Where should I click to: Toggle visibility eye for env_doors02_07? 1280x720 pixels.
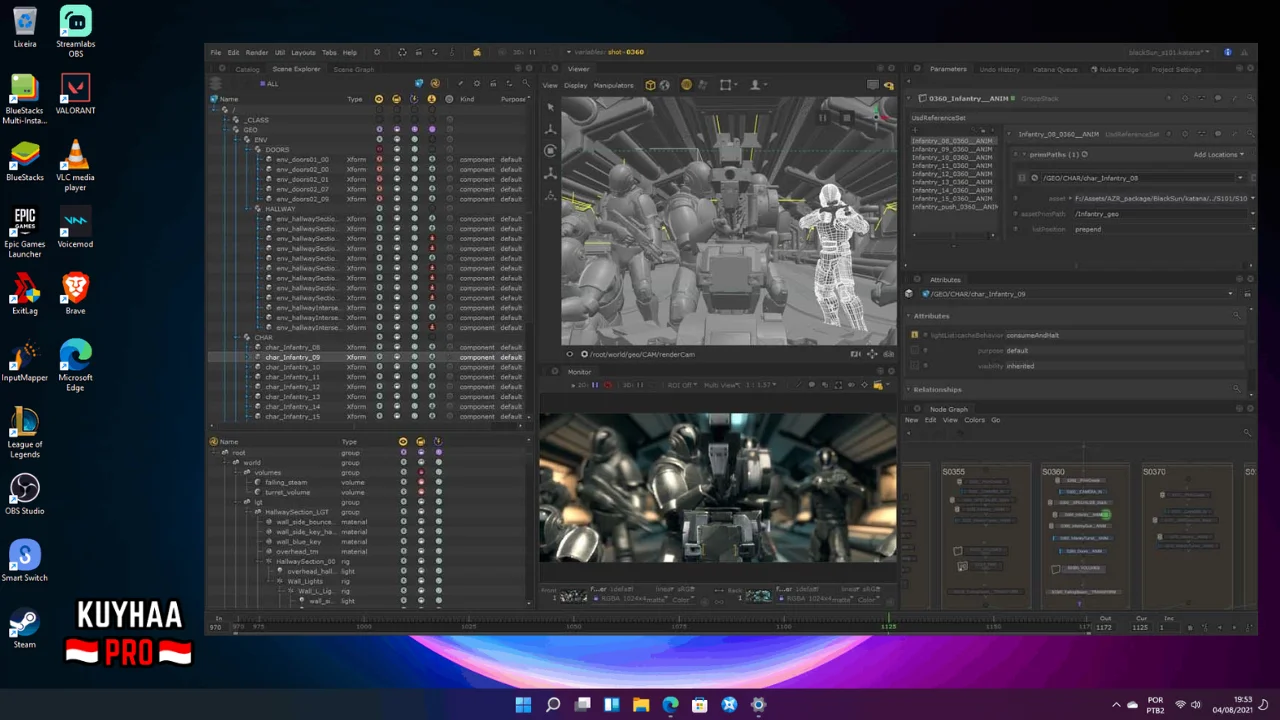[x=379, y=189]
